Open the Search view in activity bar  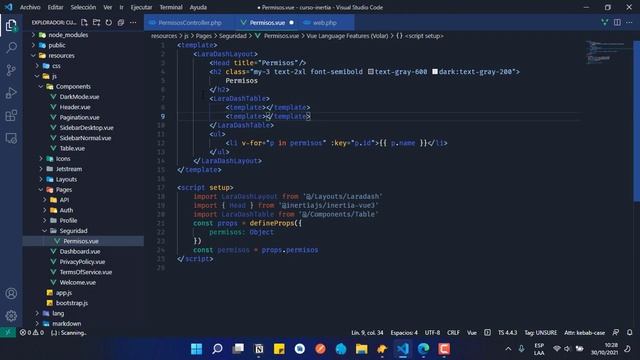(x=11, y=48)
